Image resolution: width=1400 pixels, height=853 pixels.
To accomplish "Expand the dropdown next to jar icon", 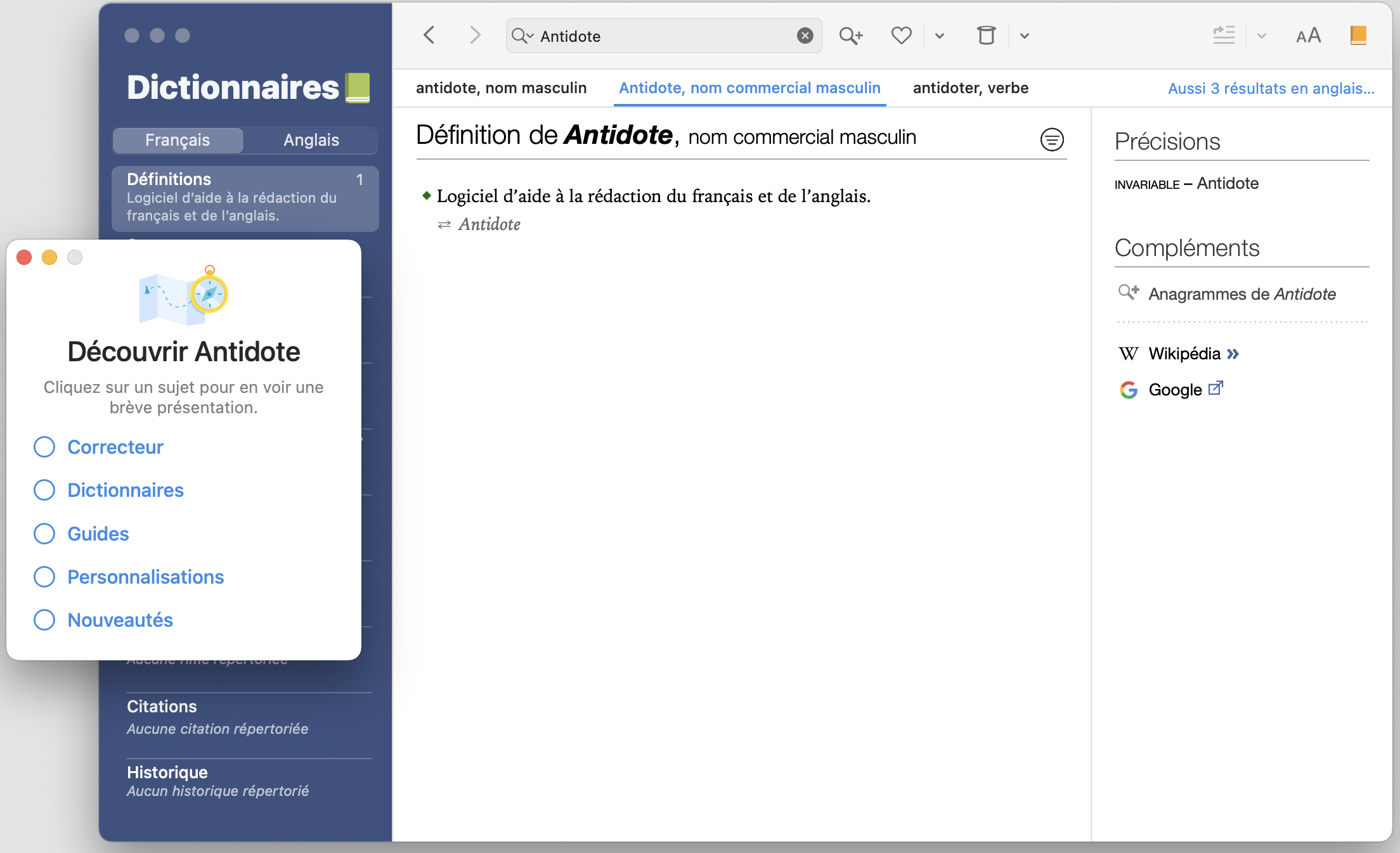I will (x=1025, y=36).
